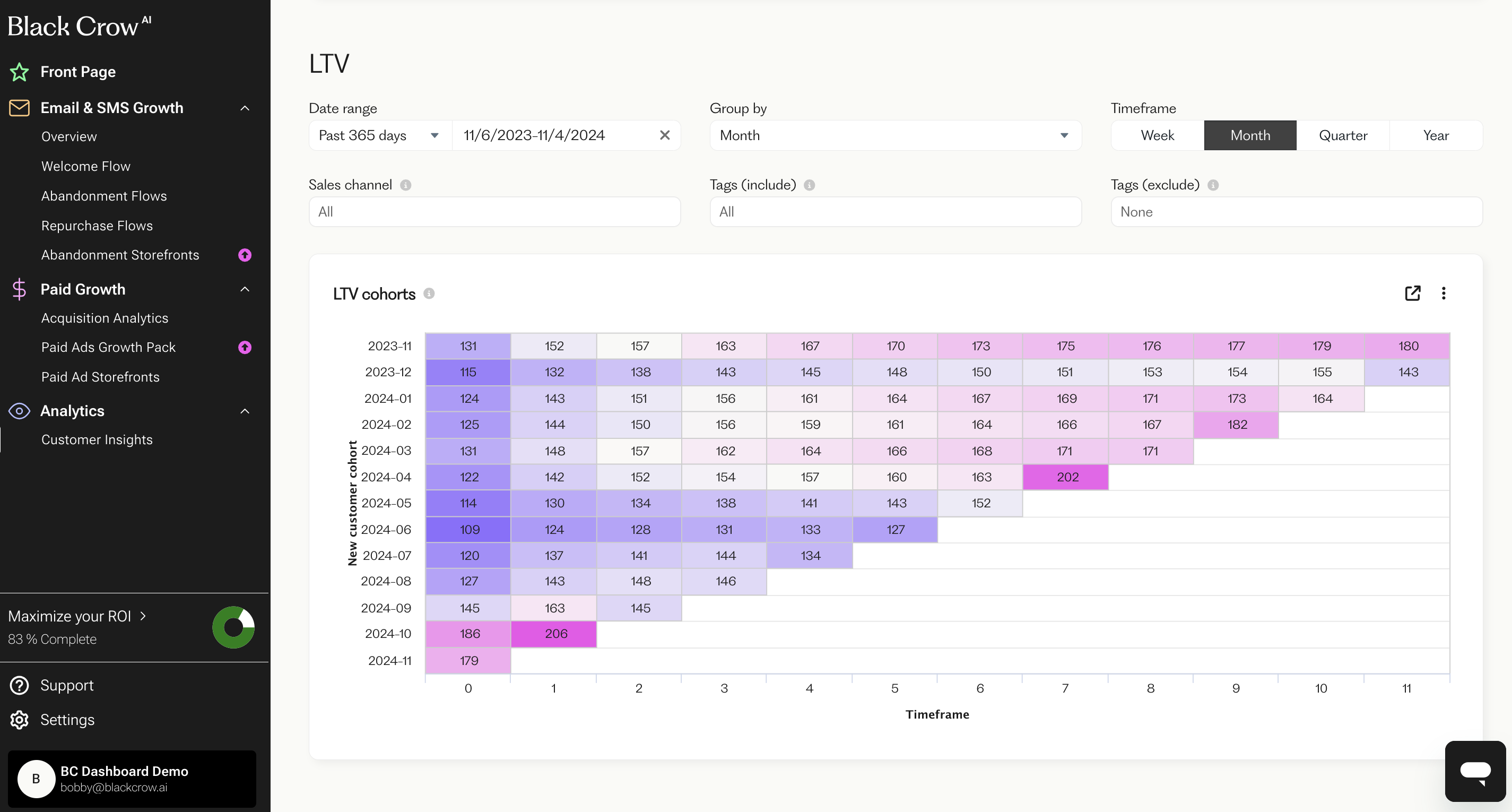
Task: Click the Sales channel info icon
Action: click(x=405, y=185)
